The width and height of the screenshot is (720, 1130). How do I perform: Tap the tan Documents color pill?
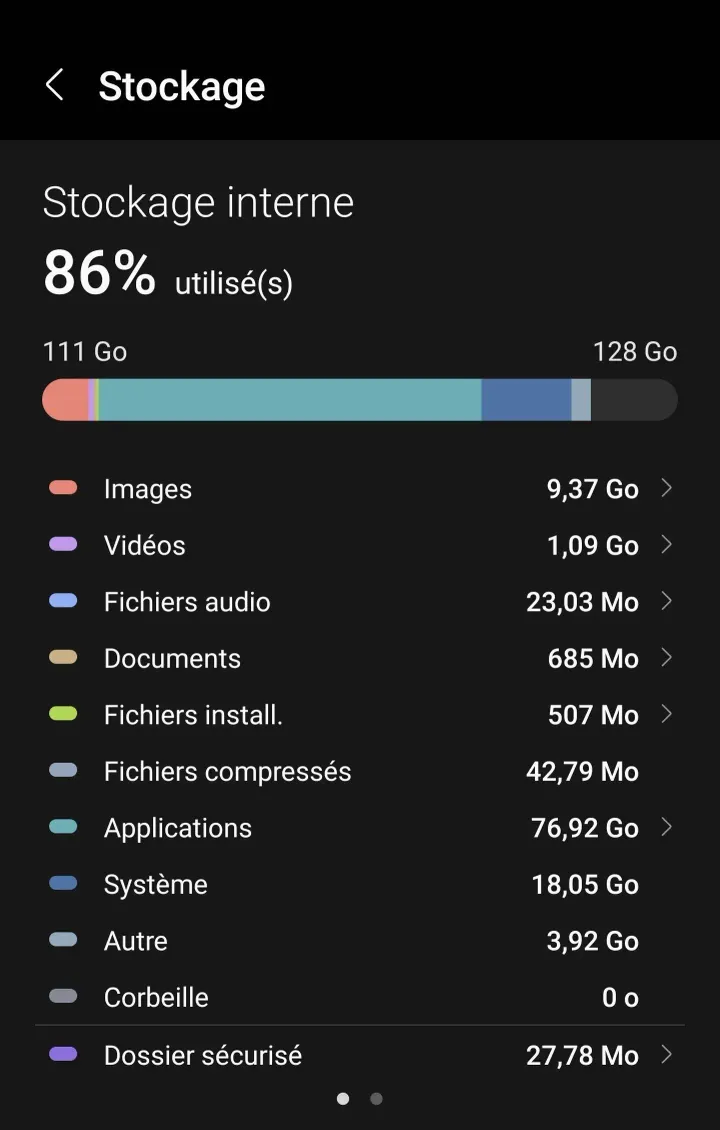tap(63, 658)
